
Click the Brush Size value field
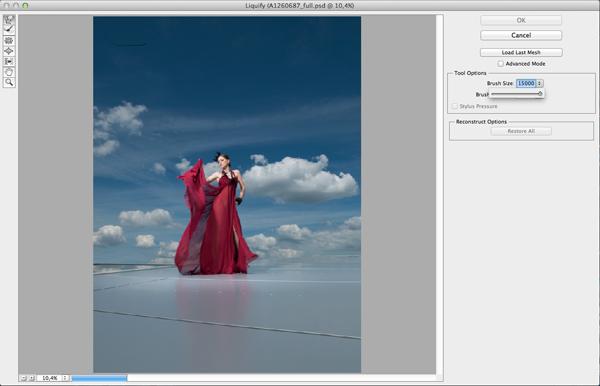click(x=526, y=83)
